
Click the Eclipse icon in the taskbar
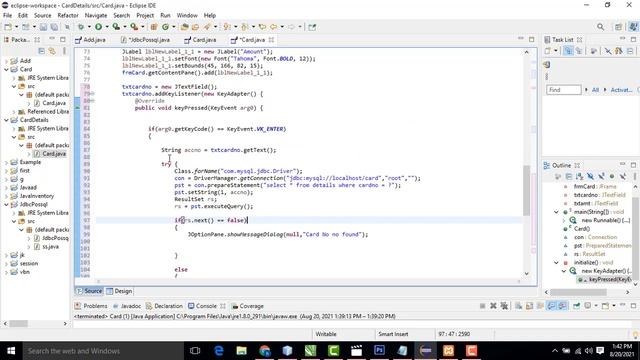425,350
